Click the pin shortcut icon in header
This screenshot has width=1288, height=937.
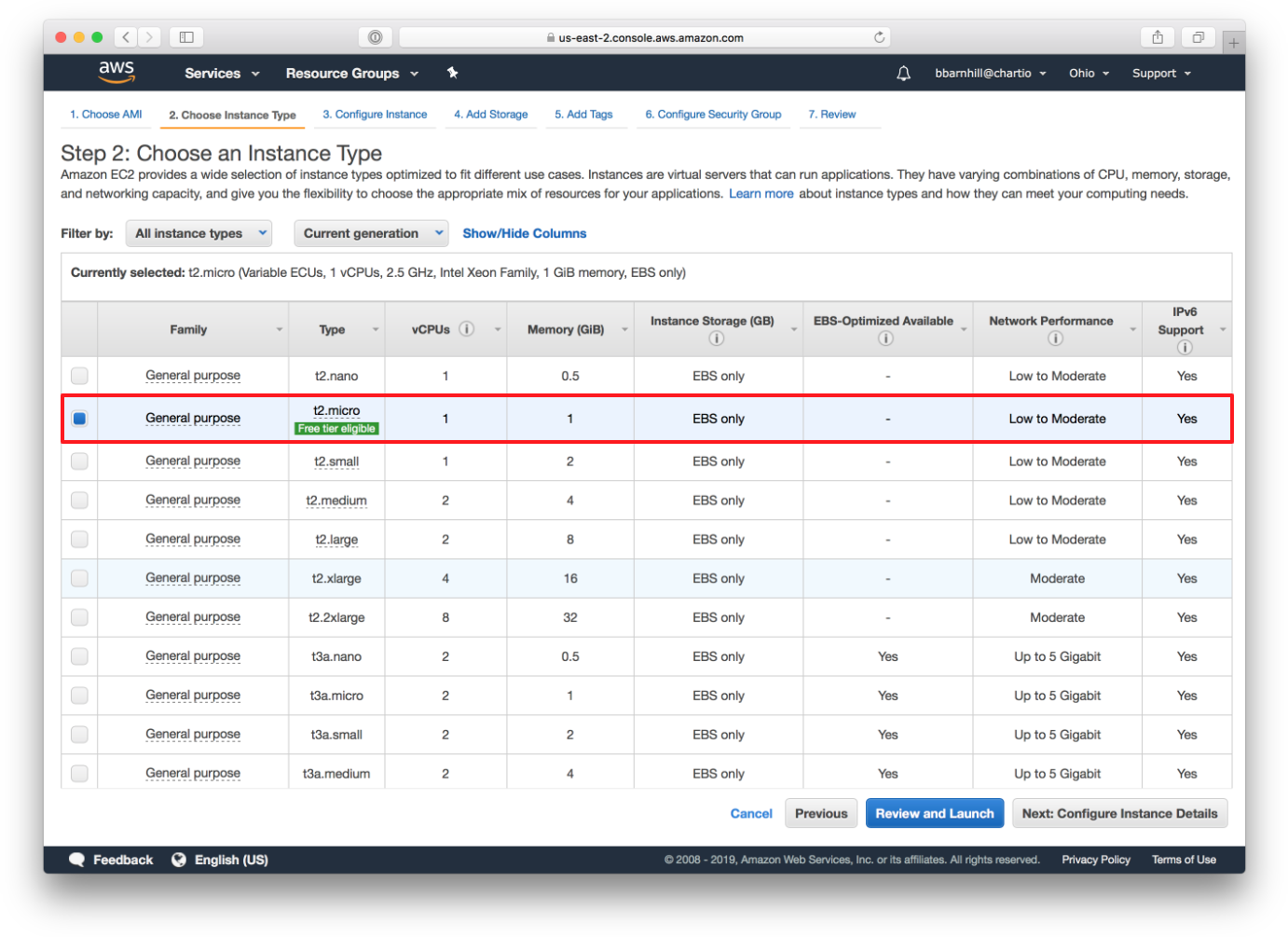[x=452, y=73]
